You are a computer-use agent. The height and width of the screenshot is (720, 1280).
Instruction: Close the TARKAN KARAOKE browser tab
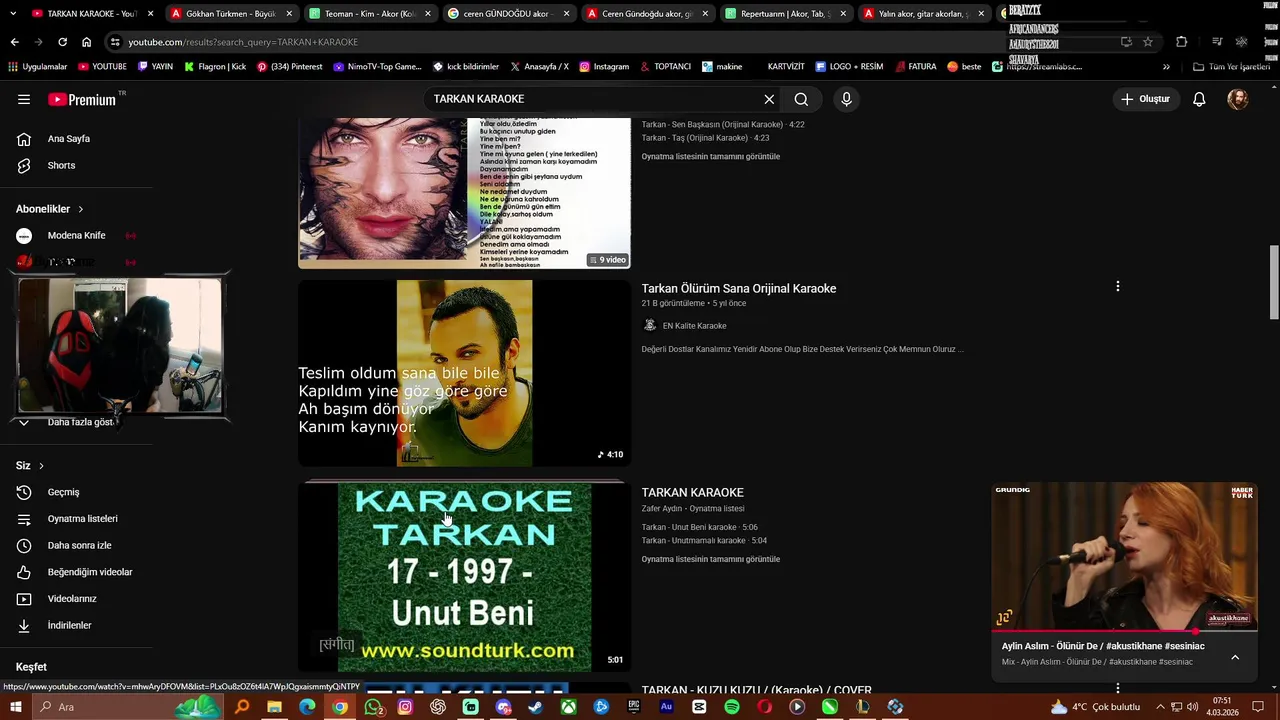[150, 14]
